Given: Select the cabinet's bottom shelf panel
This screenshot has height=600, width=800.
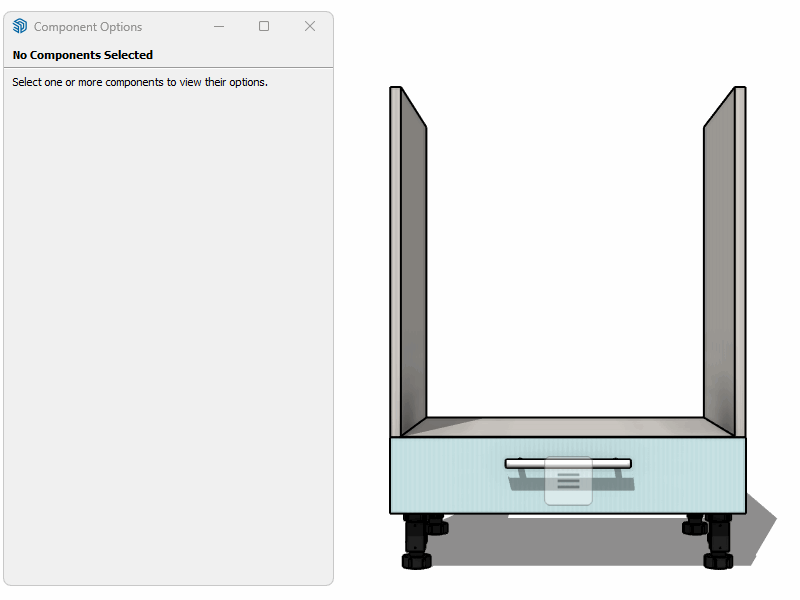Looking at the screenshot, I should click(x=566, y=427).
